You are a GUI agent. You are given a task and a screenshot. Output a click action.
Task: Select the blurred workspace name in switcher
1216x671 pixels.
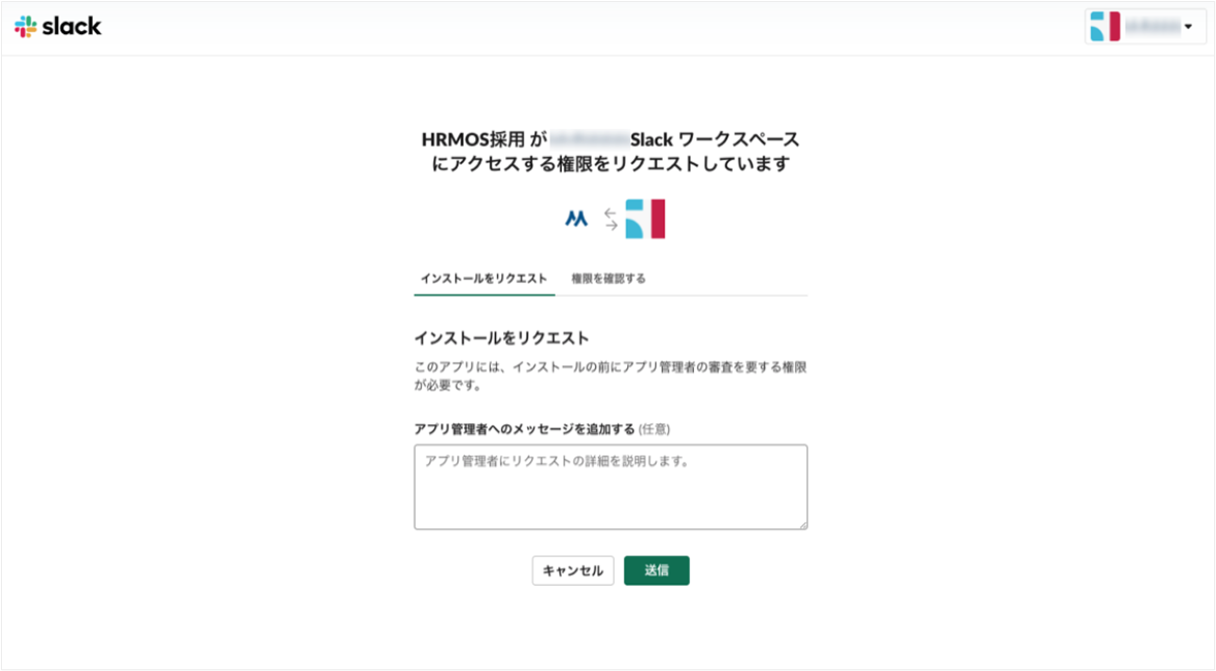point(1152,27)
